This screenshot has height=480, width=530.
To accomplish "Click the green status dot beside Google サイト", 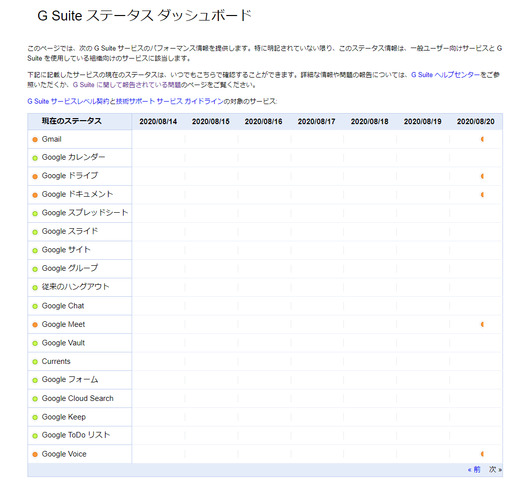I will coord(35,250).
